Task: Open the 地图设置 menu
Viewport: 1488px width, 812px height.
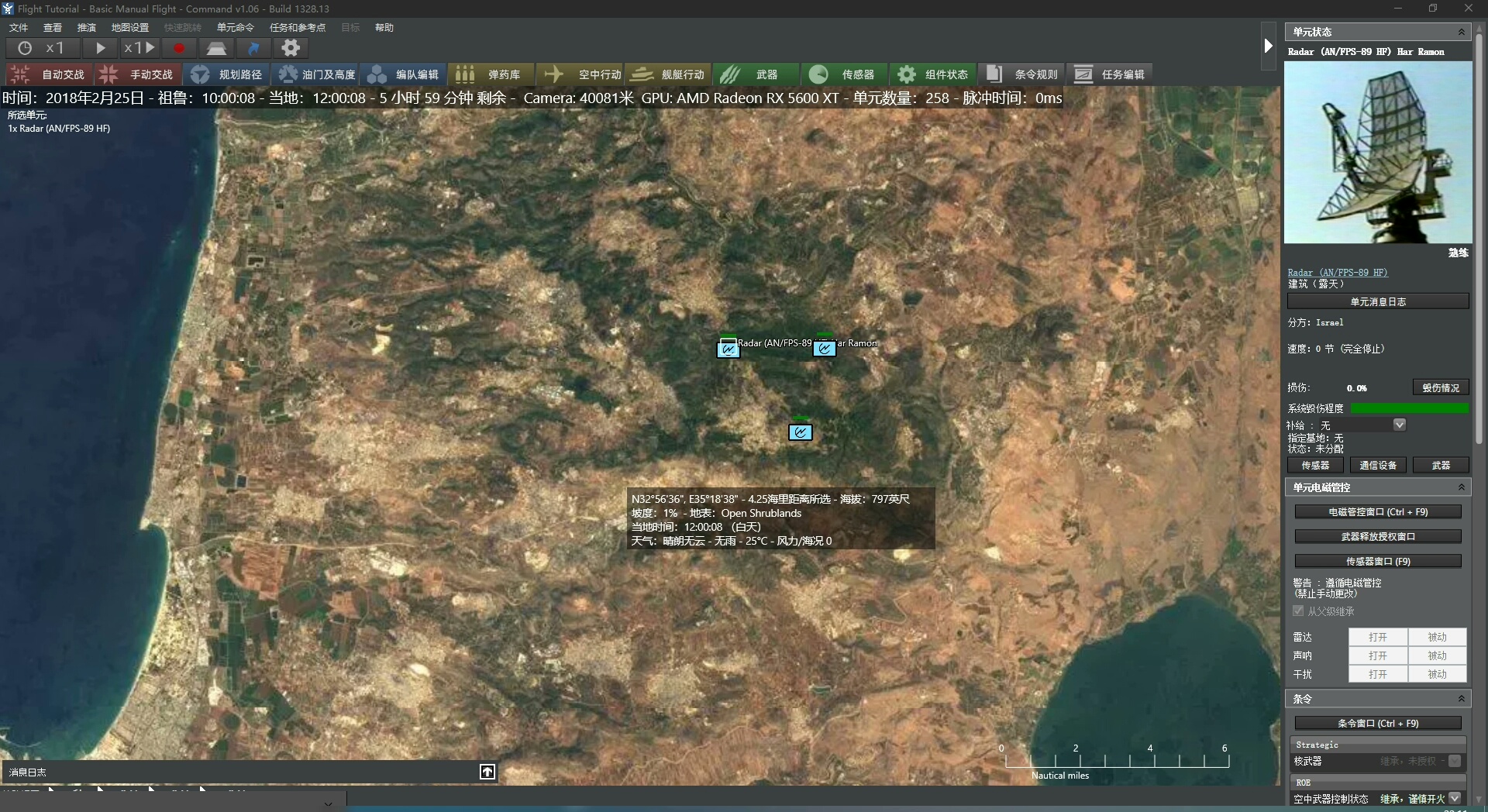Action: [x=129, y=28]
